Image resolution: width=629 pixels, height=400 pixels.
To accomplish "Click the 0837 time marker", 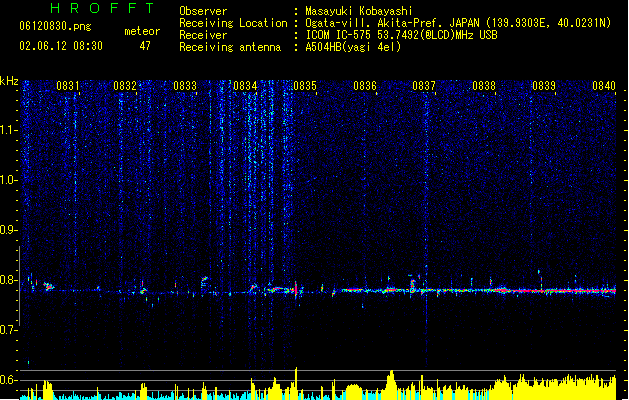I will point(424,86).
